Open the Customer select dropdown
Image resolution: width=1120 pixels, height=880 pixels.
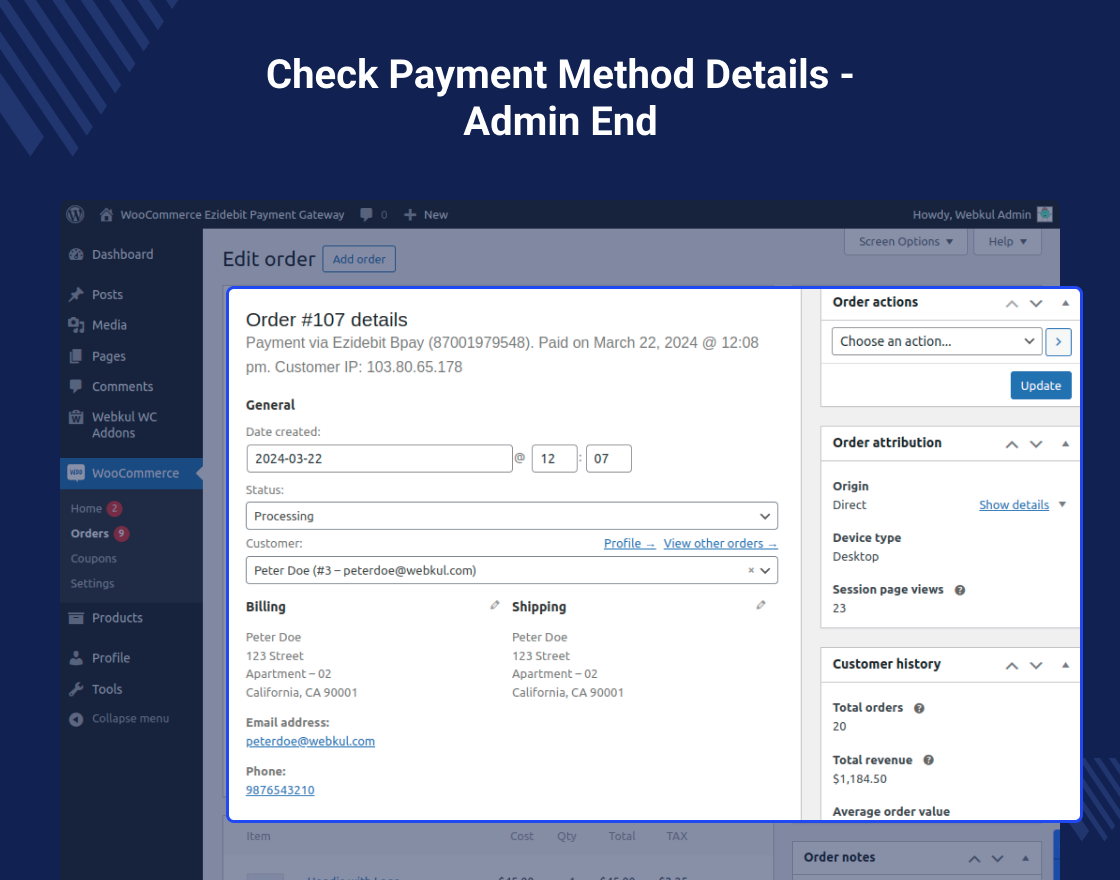tap(511, 570)
